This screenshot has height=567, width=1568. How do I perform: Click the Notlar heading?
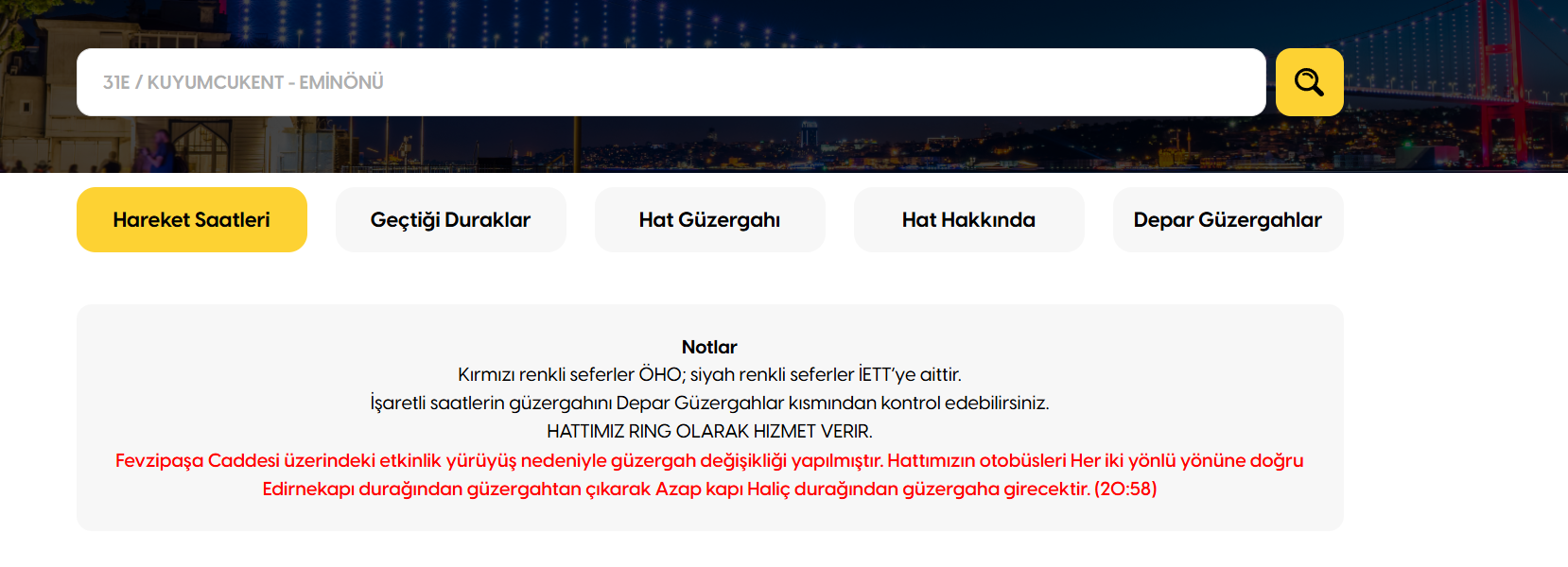[x=709, y=347]
